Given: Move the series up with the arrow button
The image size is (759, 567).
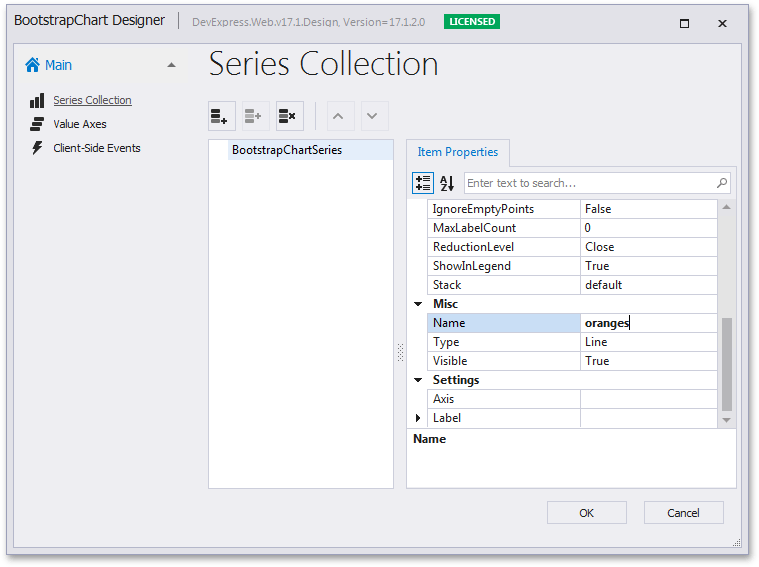Looking at the screenshot, I should [341, 116].
